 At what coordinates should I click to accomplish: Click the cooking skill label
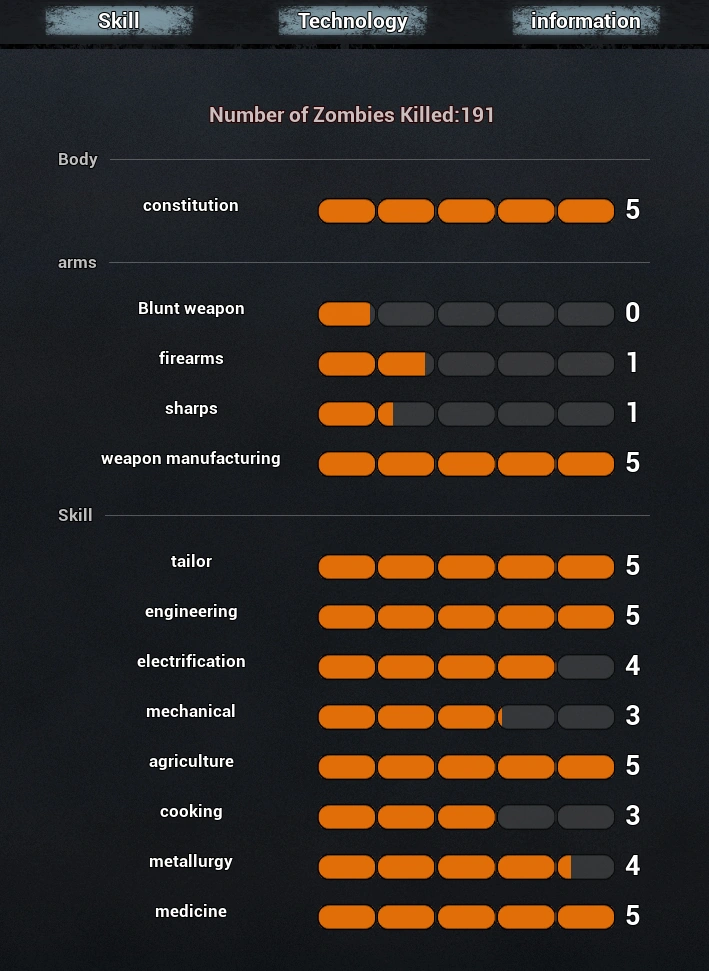[191, 812]
